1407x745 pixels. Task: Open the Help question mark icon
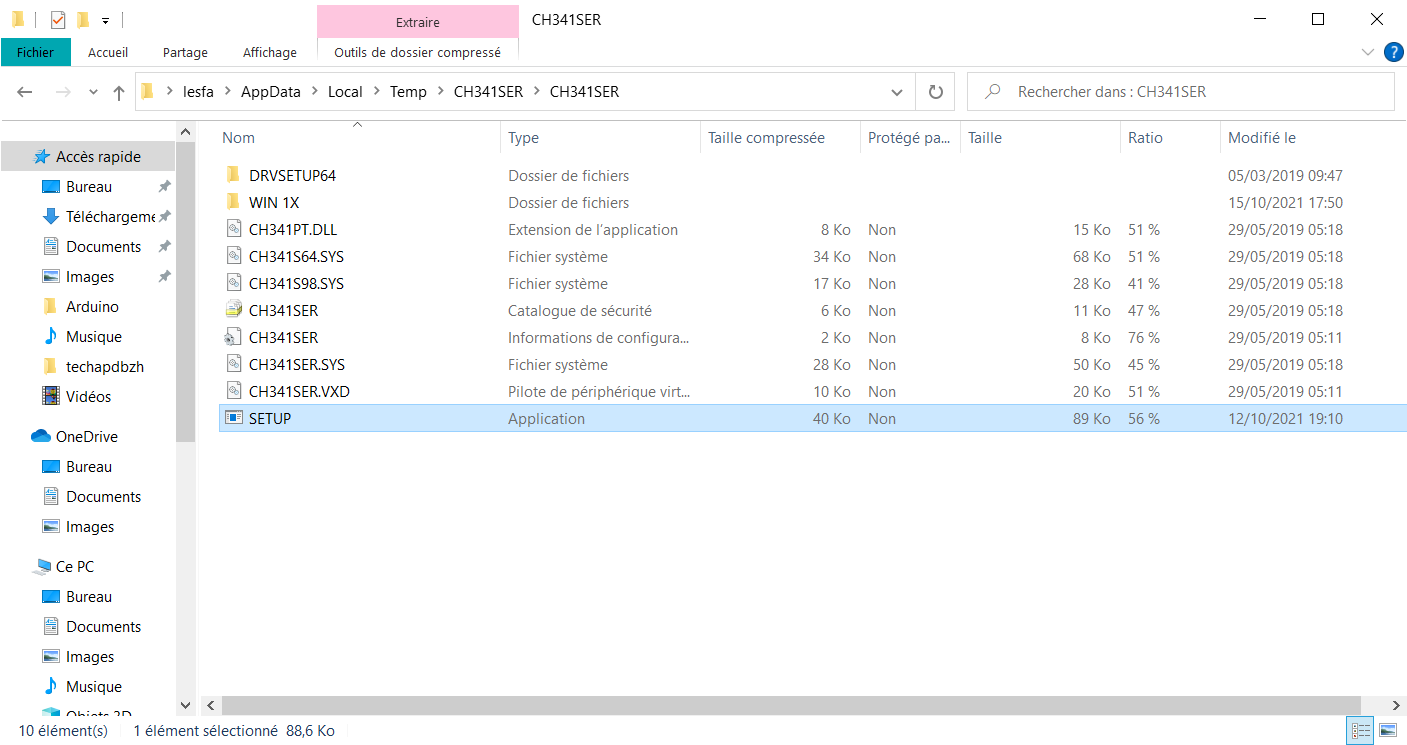pyautogui.click(x=1393, y=52)
